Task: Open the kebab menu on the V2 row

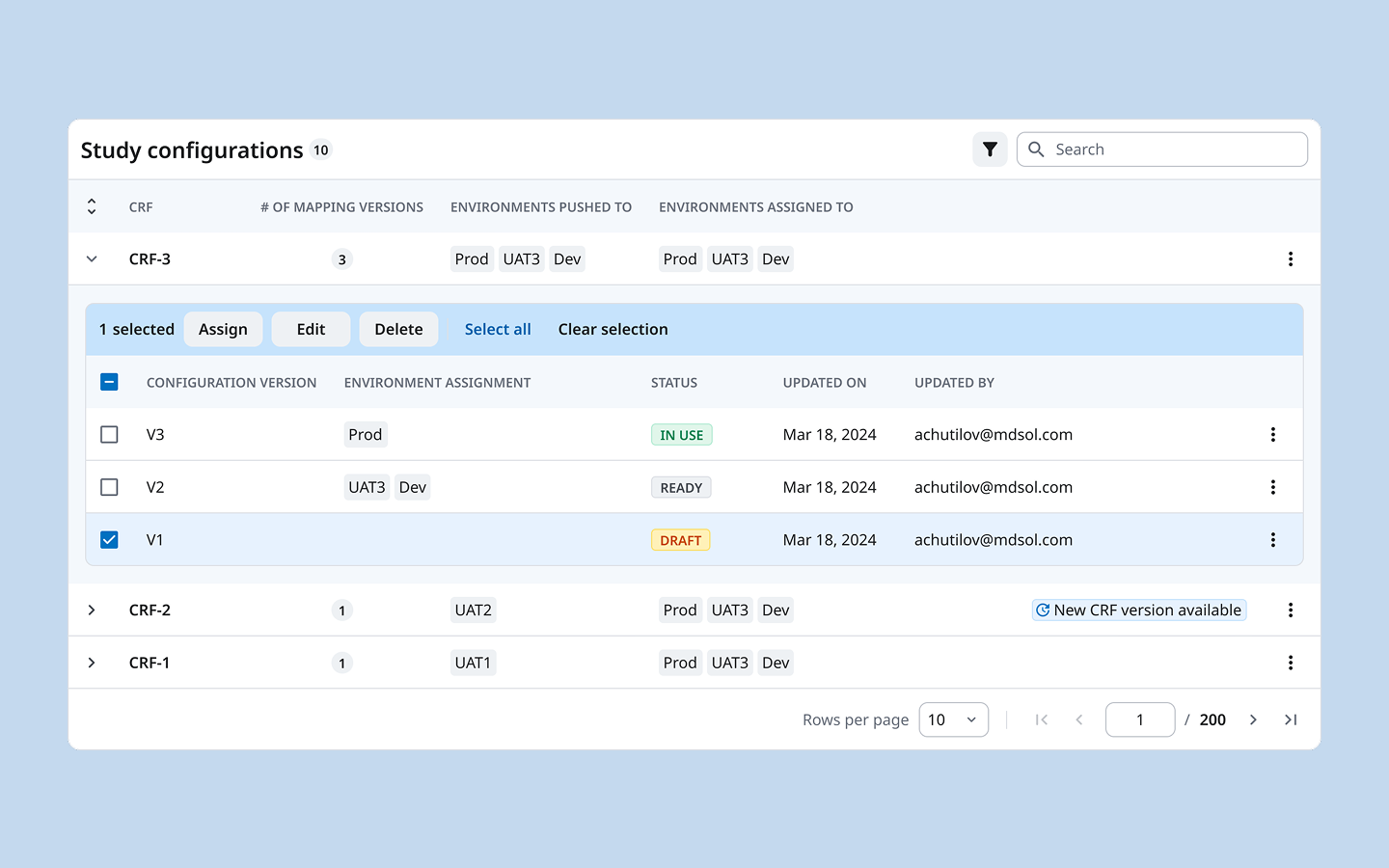Action: click(1273, 487)
